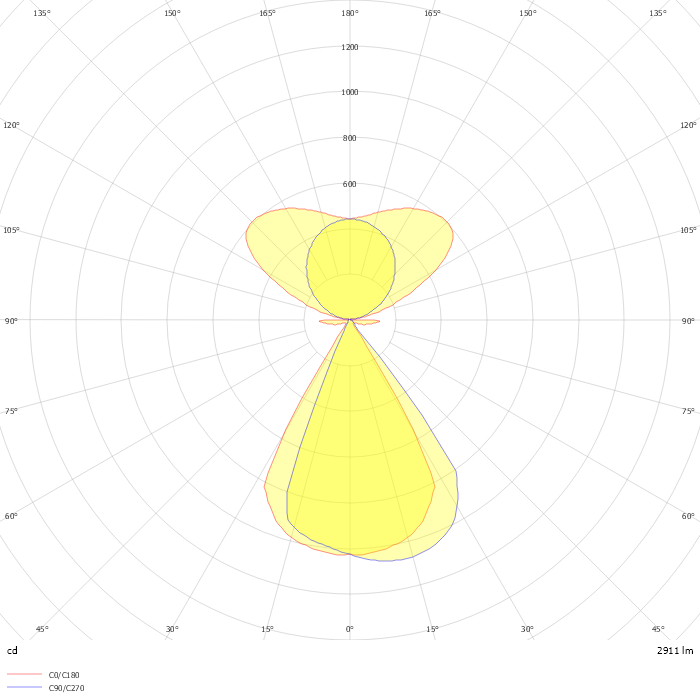Image resolution: width=700 pixels, height=700 pixels.
Task: Select the blue C90/C270 legend line swatch
Action: click(24, 688)
